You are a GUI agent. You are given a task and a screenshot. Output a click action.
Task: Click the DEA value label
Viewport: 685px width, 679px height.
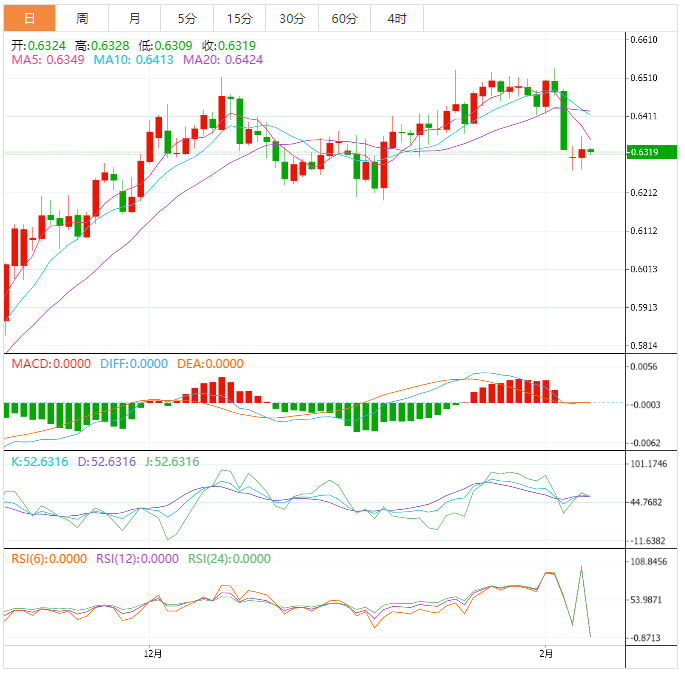210,364
